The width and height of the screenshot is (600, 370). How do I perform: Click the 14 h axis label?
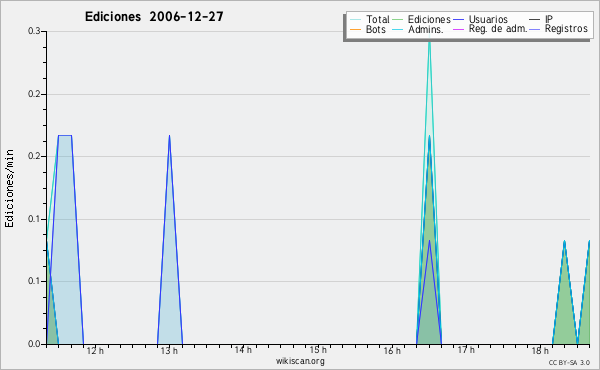click(x=243, y=350)
